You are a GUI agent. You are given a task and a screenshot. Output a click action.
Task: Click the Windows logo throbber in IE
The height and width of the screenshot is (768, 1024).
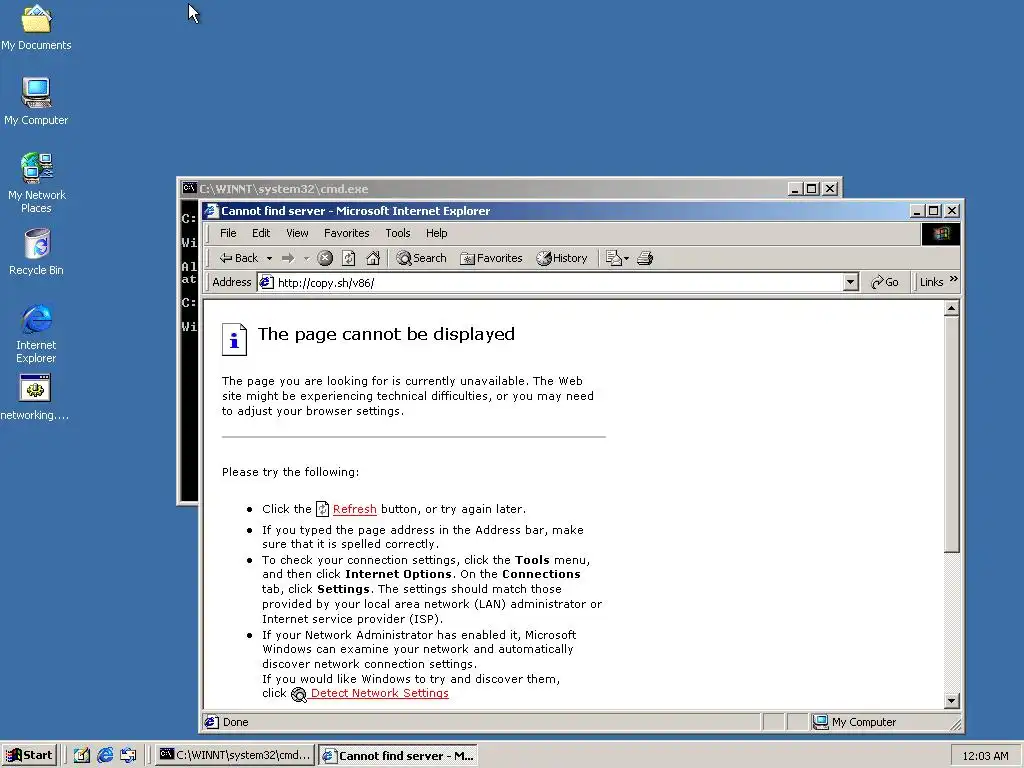pos(941,234)
